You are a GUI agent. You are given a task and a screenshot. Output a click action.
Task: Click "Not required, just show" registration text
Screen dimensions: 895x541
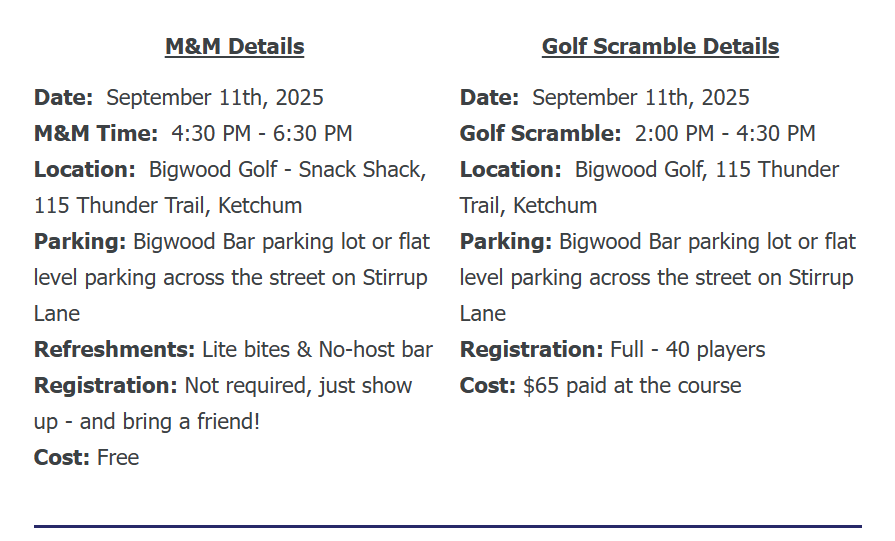298,385
